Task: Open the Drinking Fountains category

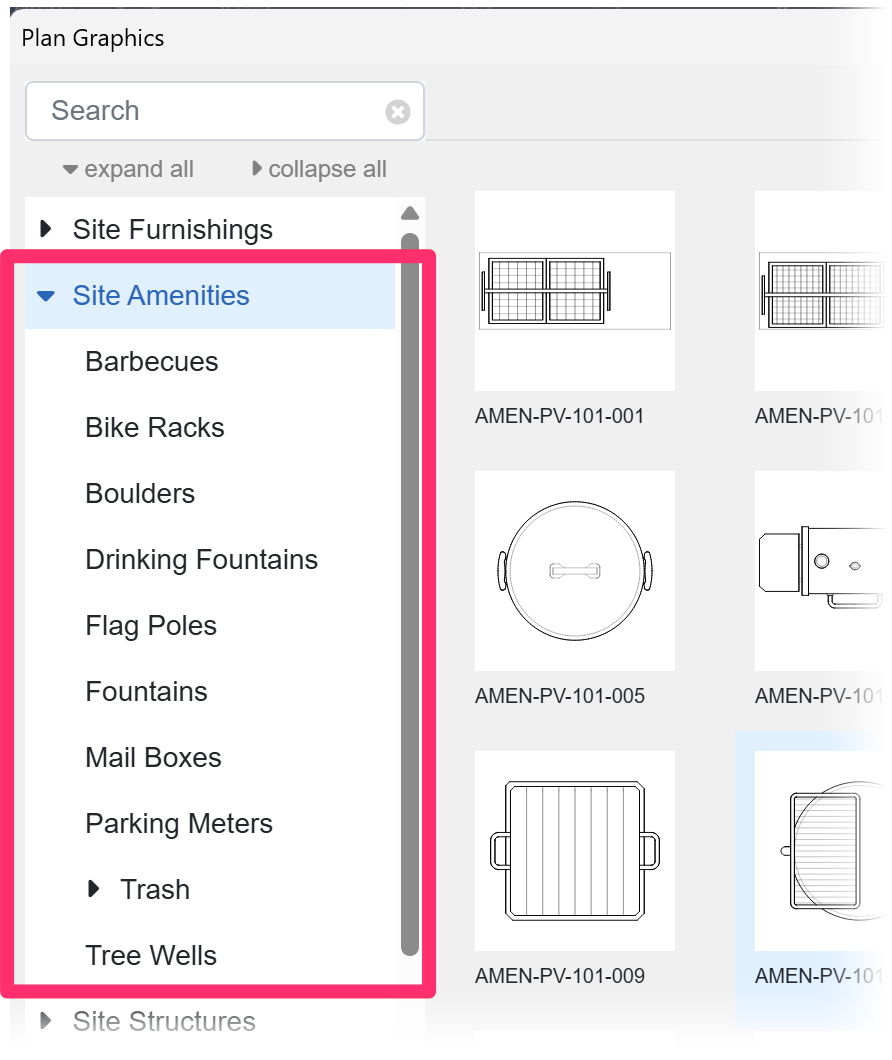Action: pyautogui.click(x=201, y=559)
